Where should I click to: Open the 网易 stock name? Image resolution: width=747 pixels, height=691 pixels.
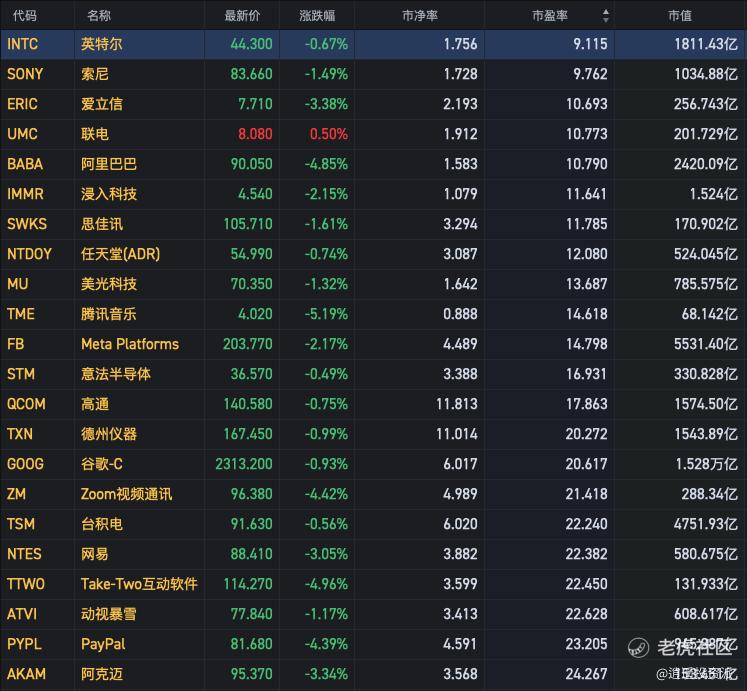click(95, 555)
